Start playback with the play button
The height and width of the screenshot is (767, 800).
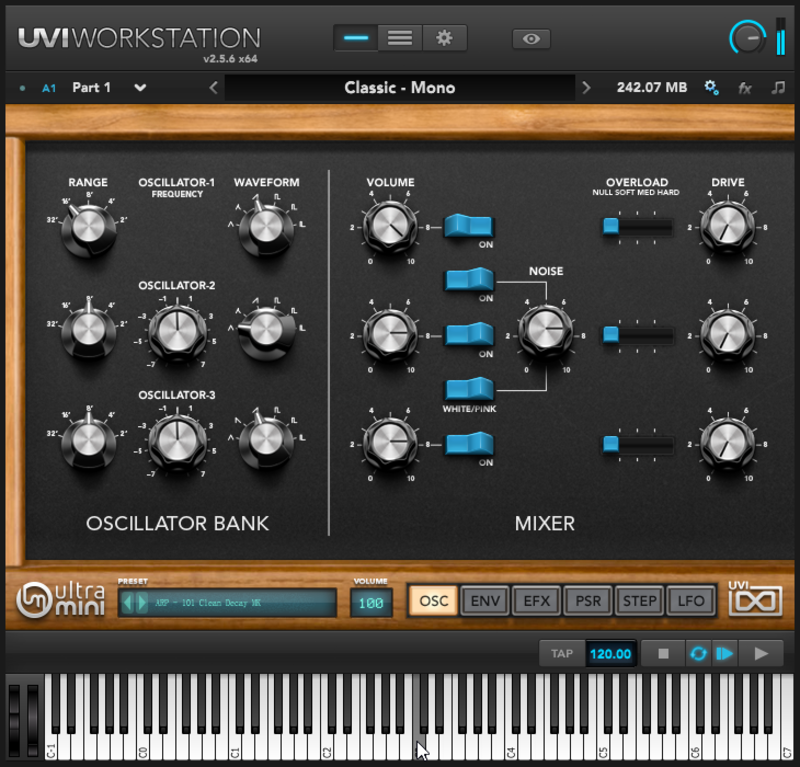coord(761,654)
